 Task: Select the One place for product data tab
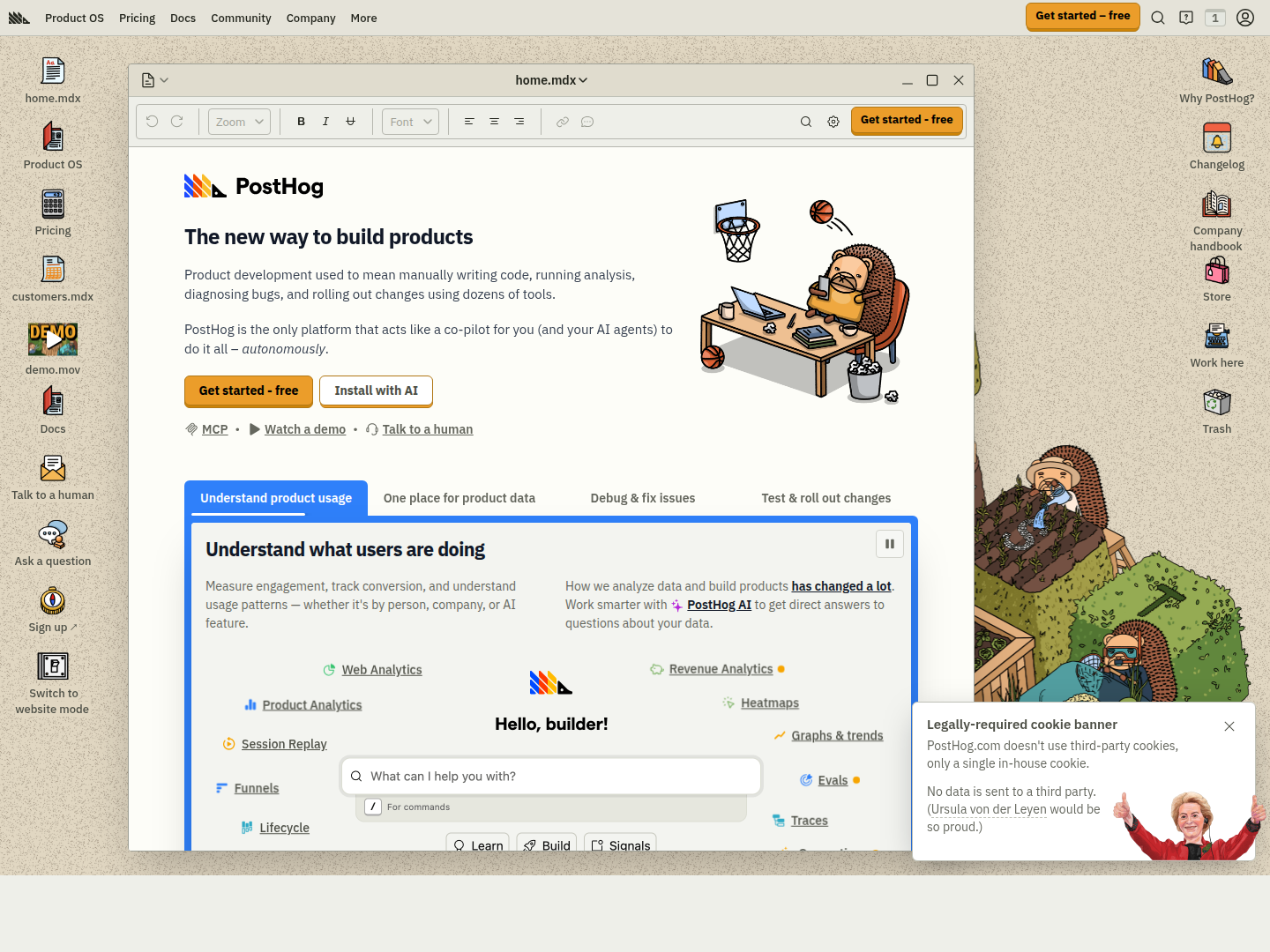(x=459, y=498)
